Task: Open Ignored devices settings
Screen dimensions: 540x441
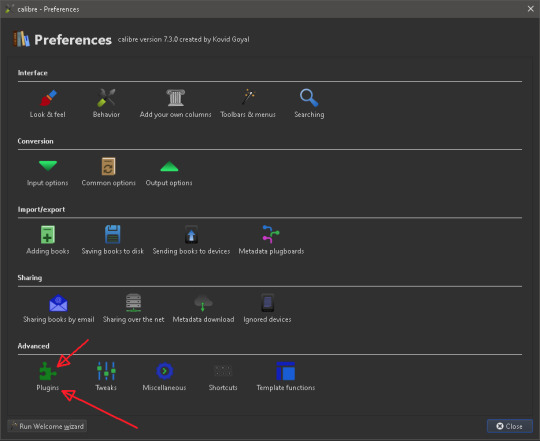Action: pyautogui.click(x=267, y=309)
